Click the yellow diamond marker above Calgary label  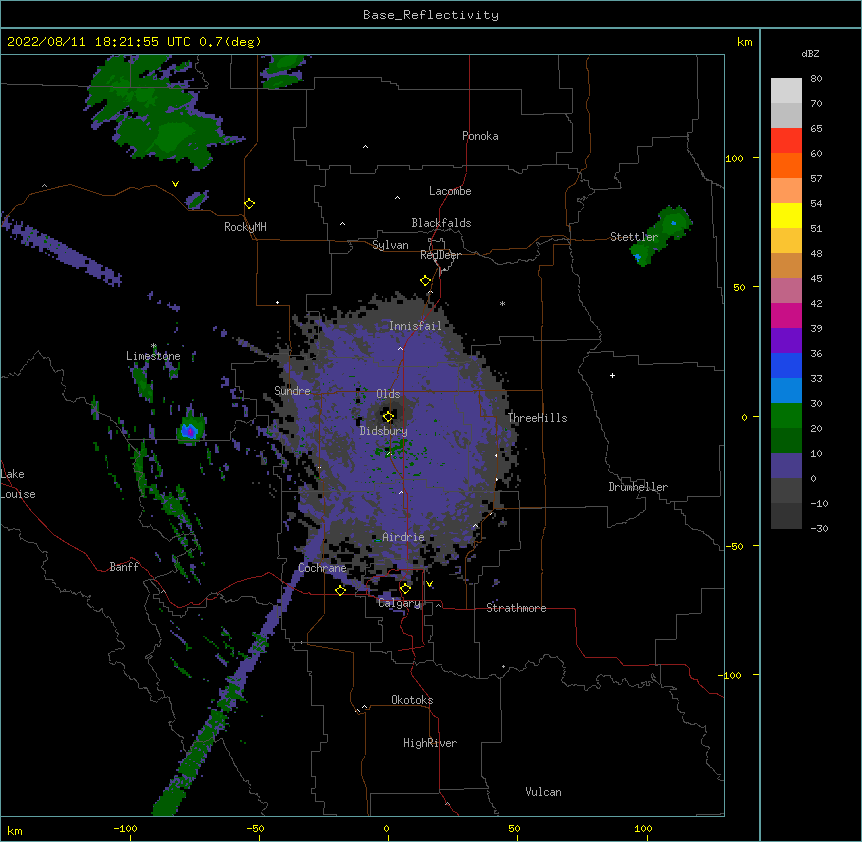point(405,589)
